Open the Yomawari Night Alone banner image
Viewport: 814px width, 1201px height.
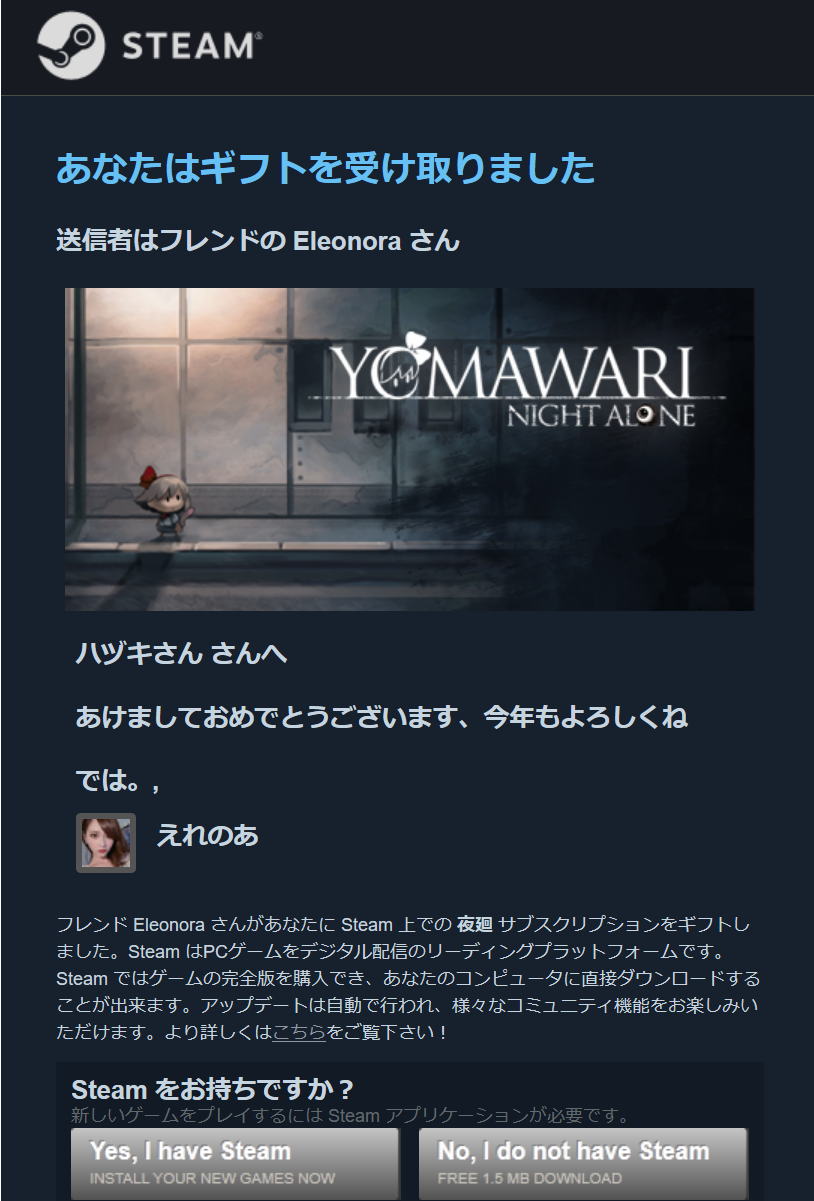coord(410,449)
